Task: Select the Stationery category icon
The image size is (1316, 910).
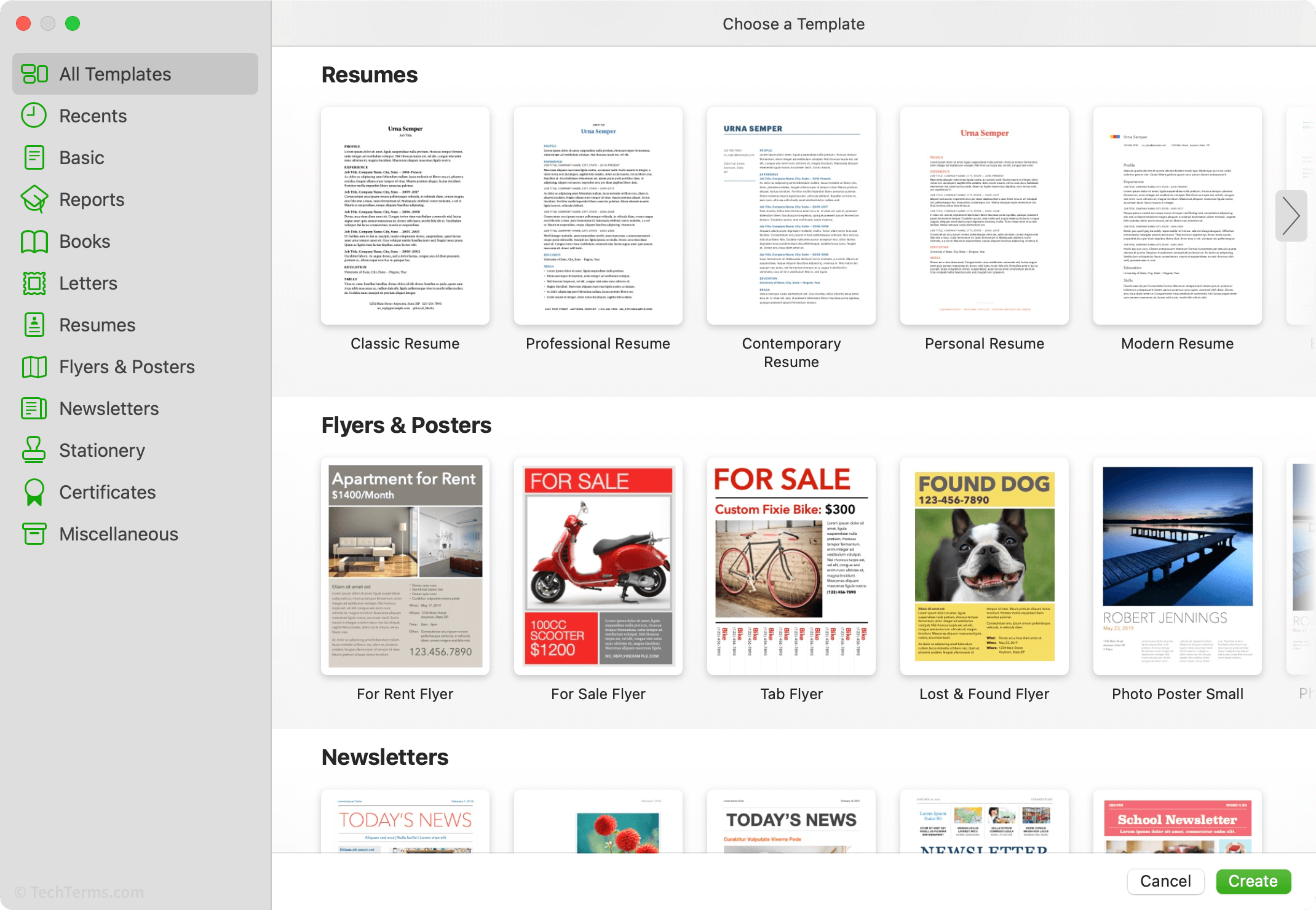Action: tap(36, 450)
